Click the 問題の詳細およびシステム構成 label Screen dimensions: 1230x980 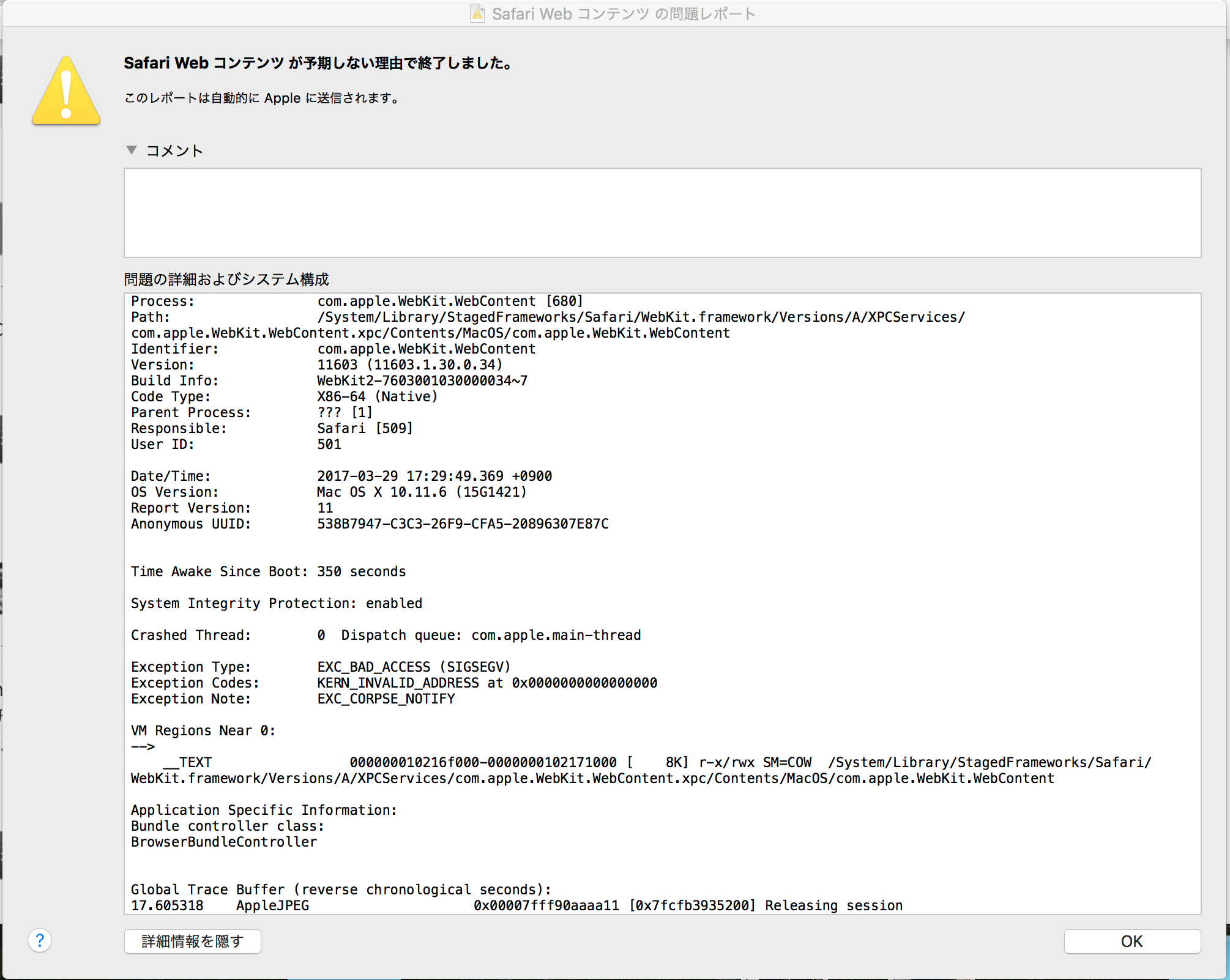[x=226, y=280]
